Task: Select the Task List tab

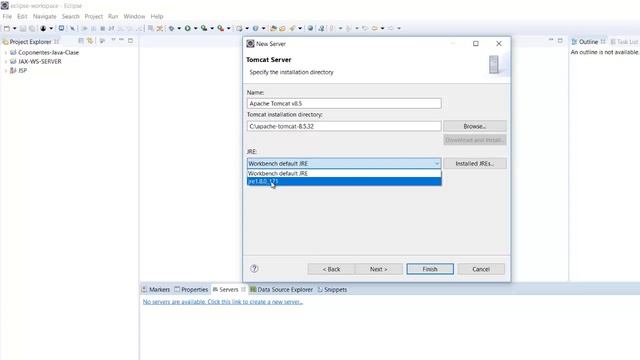Action: 624,42
